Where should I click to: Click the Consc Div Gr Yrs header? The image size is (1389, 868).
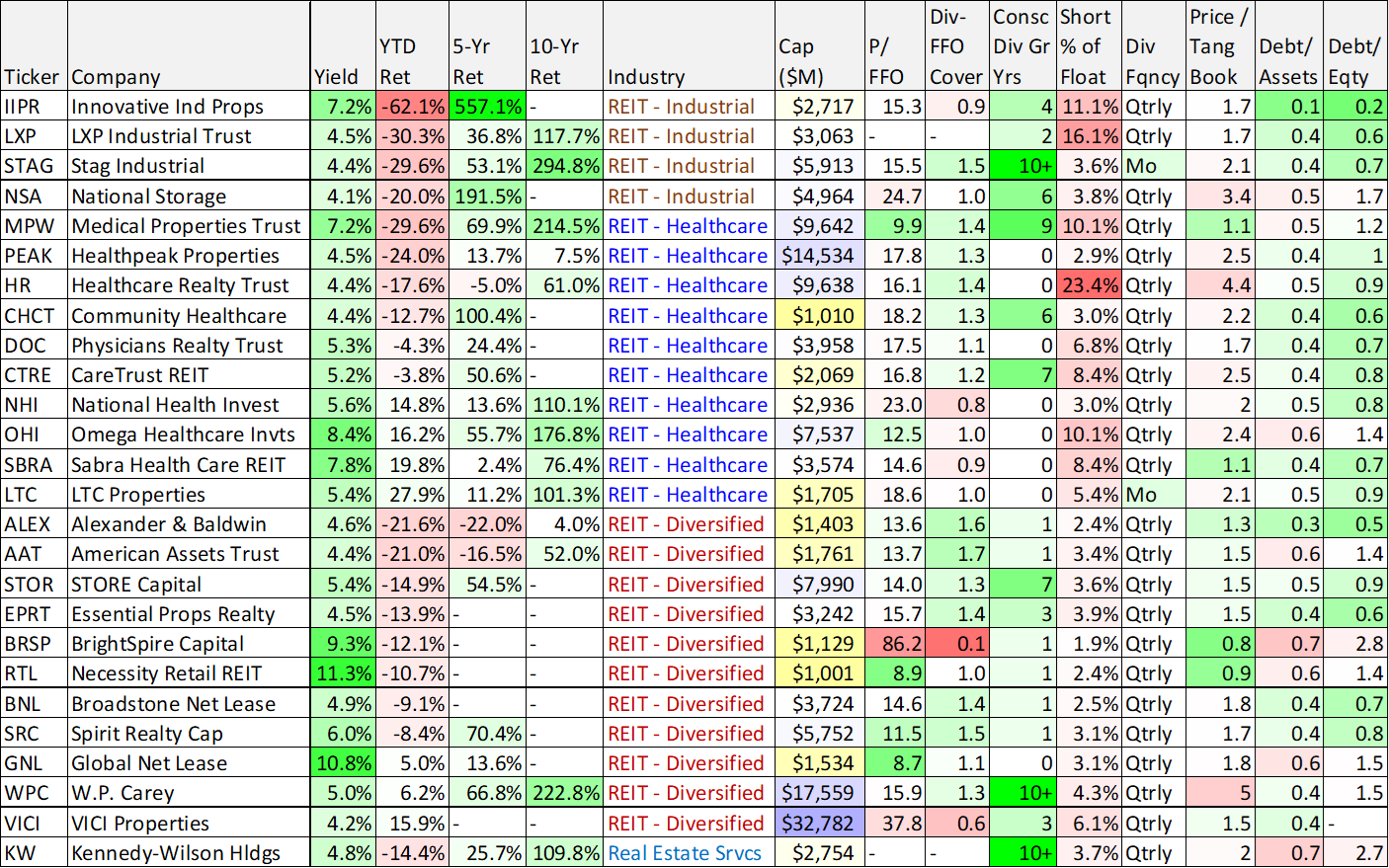pos(1022,46)
